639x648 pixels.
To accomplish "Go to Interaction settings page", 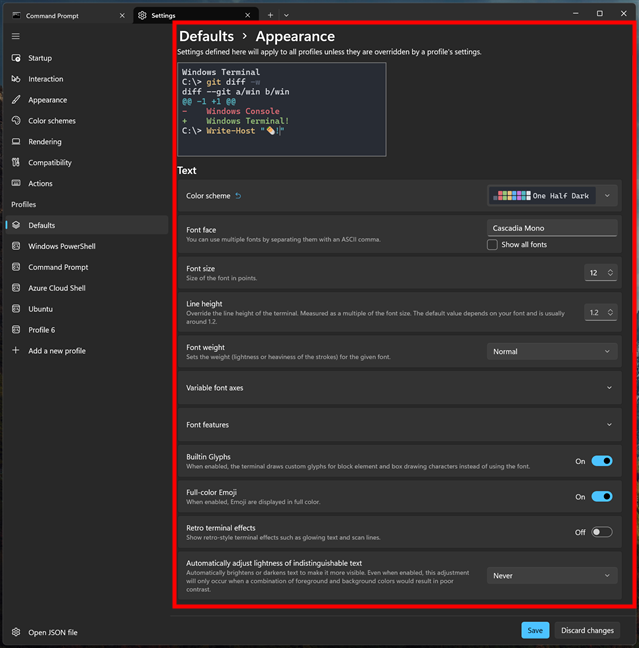I will tap(87, 79).
